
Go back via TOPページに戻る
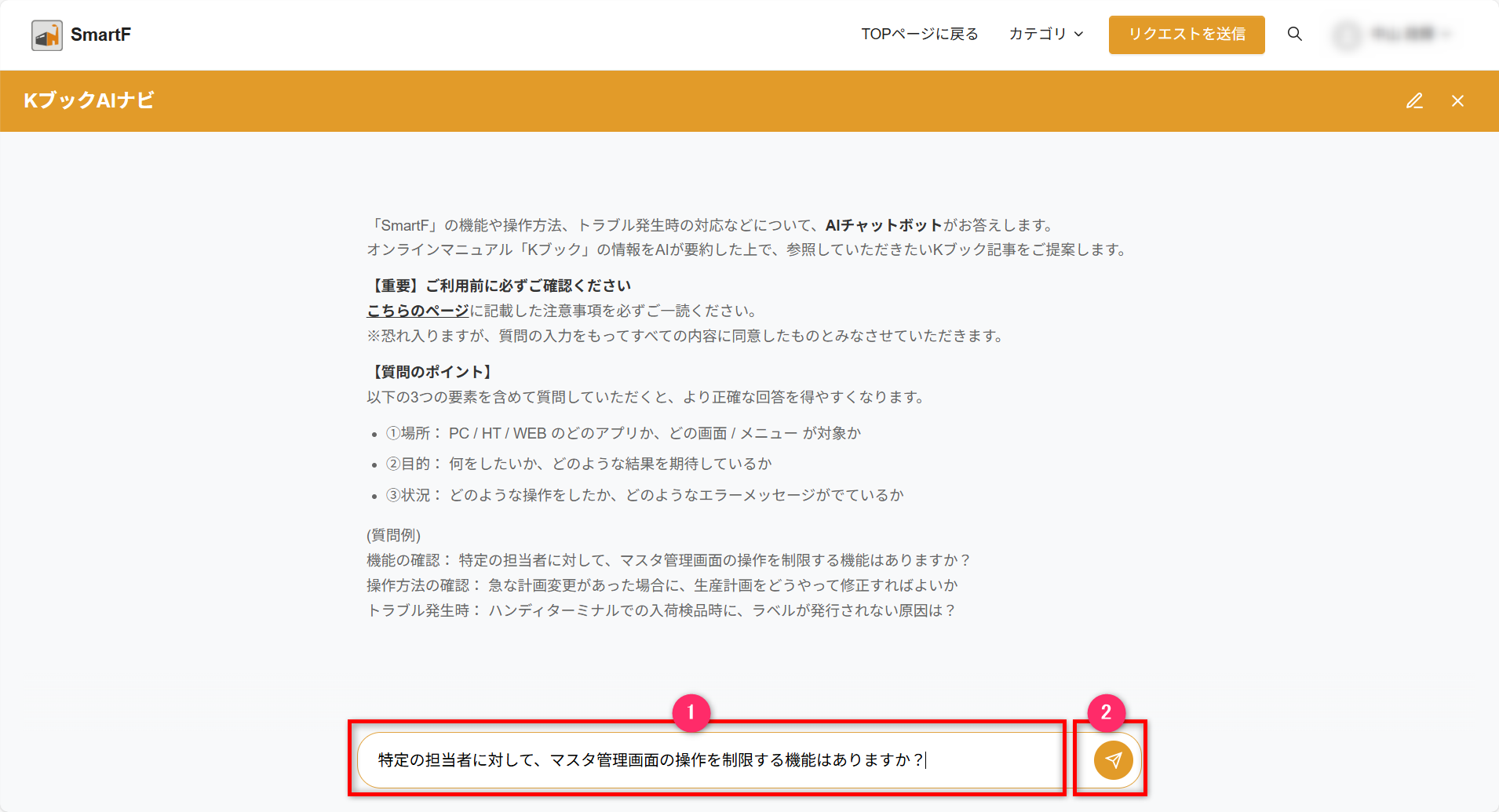tap(919, 34)
